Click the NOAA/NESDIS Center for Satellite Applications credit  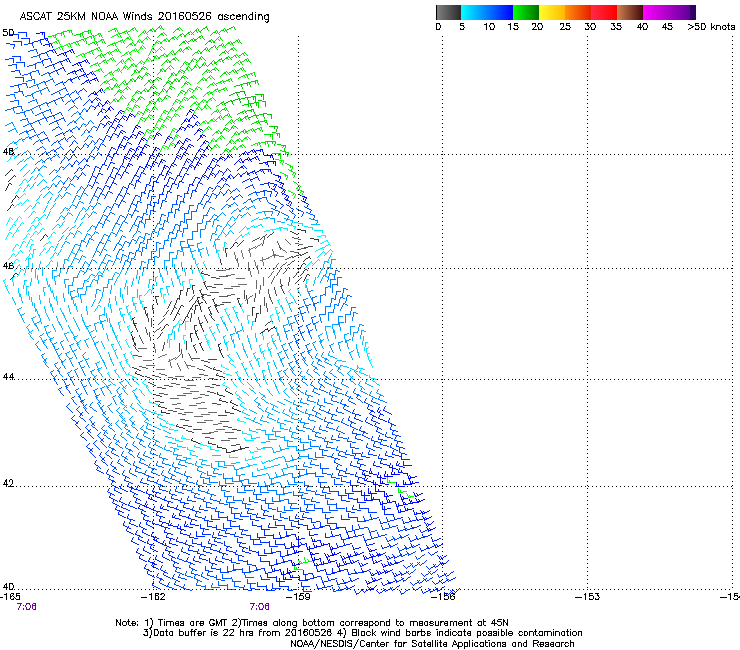click(432, 644)
